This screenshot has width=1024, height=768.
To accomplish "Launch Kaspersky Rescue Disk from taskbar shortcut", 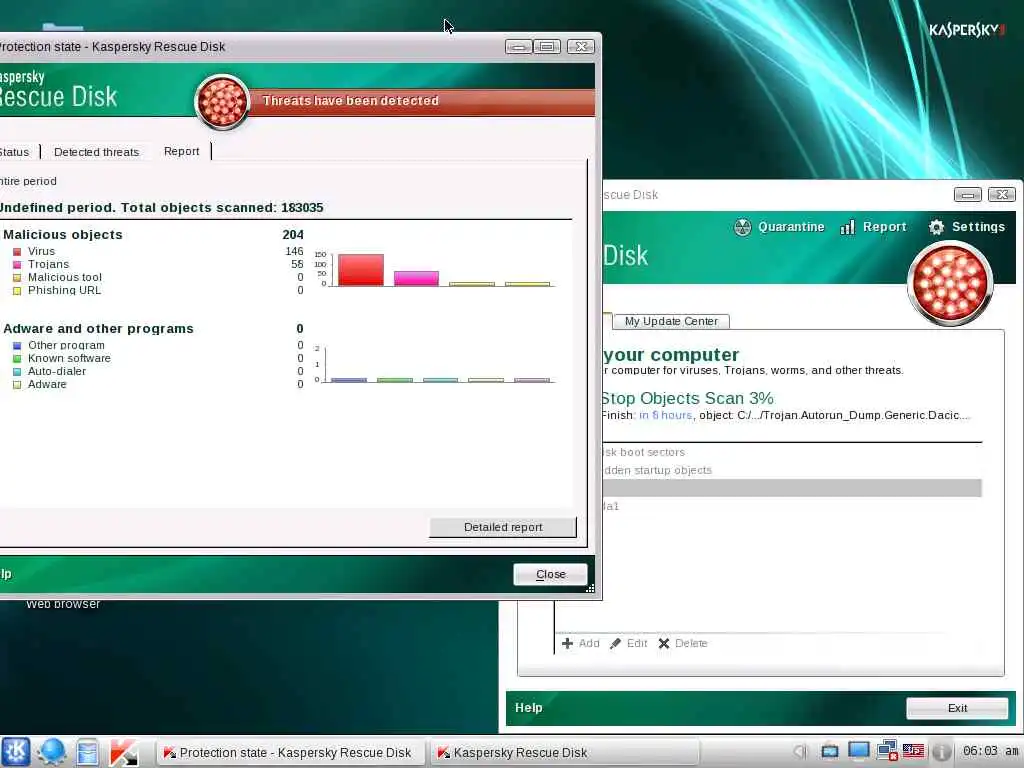I will (x=123, y=752).
